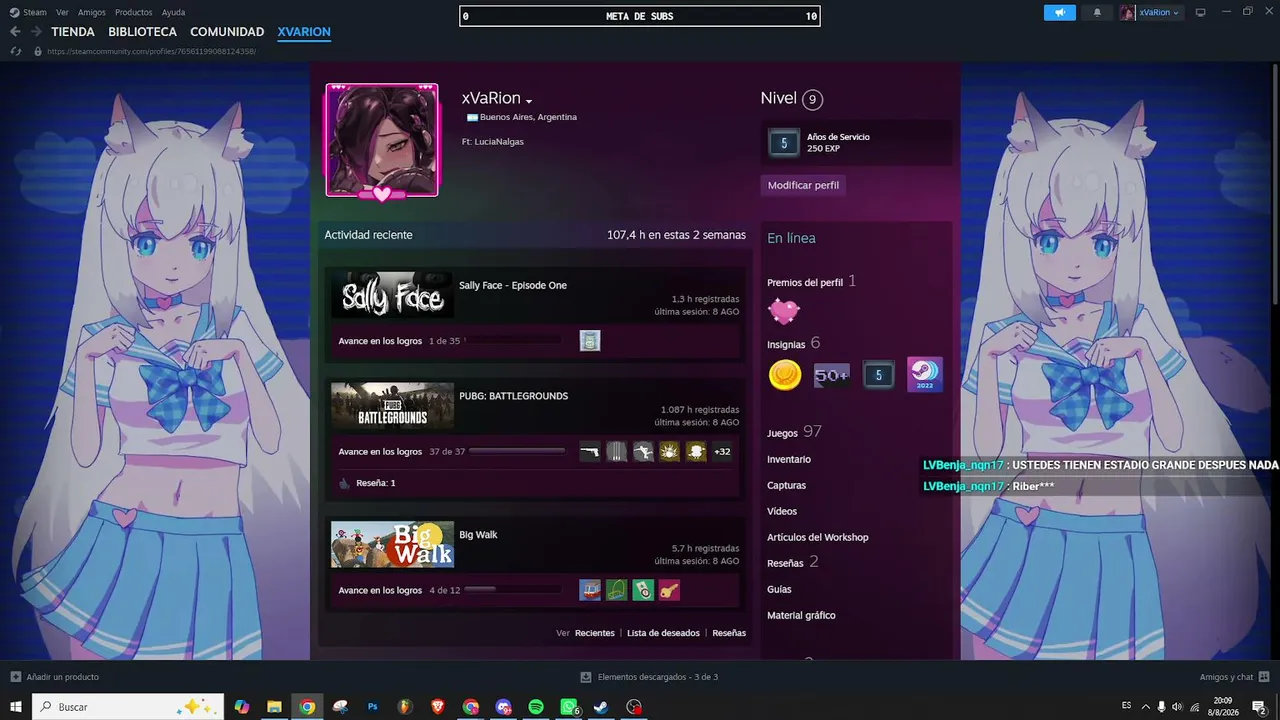View the Recientes games link

(595, 633)
